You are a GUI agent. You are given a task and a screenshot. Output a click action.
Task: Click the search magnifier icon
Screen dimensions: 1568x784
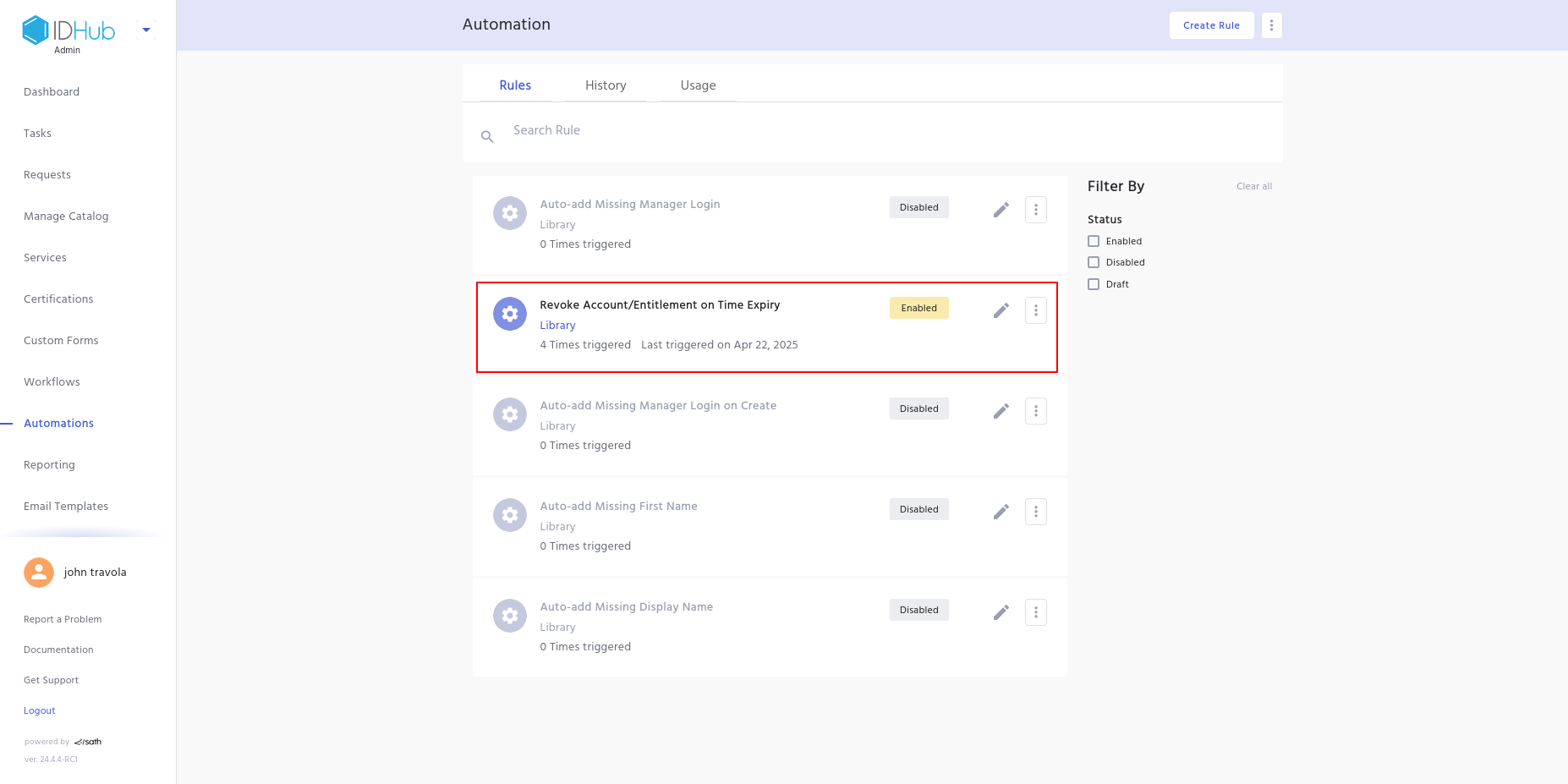(487, 136)
